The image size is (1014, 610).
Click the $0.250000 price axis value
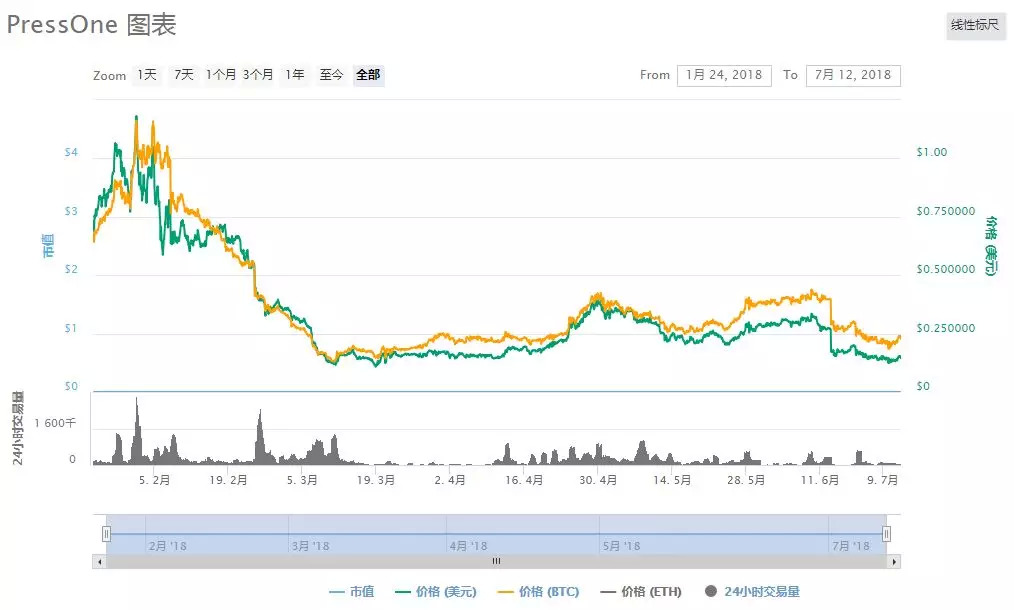[x=945, y=328]
